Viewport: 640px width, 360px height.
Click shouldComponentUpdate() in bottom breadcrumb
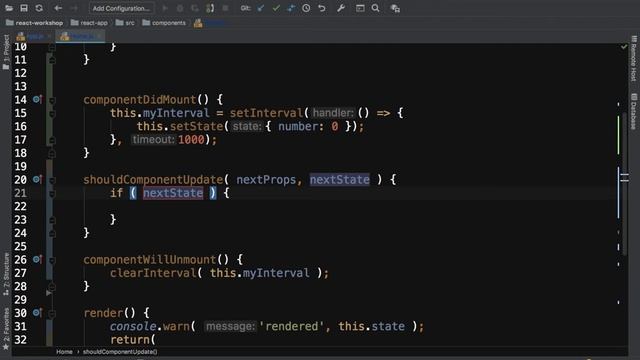coord(120,351)
